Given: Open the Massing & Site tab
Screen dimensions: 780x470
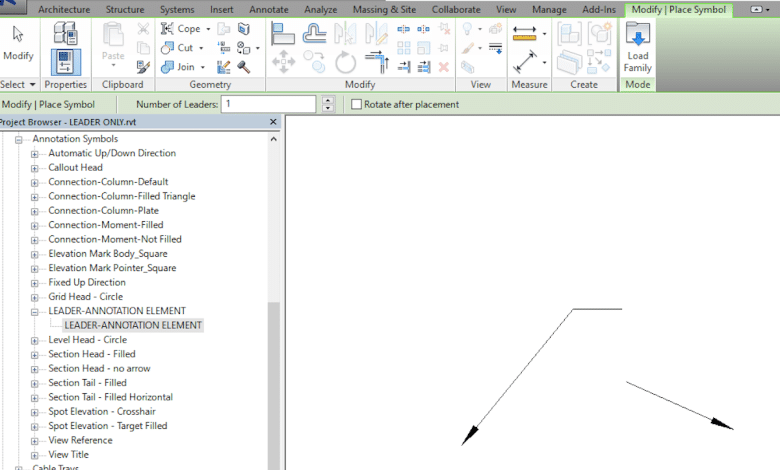Looking at the screenshot, I should point(384,9).
